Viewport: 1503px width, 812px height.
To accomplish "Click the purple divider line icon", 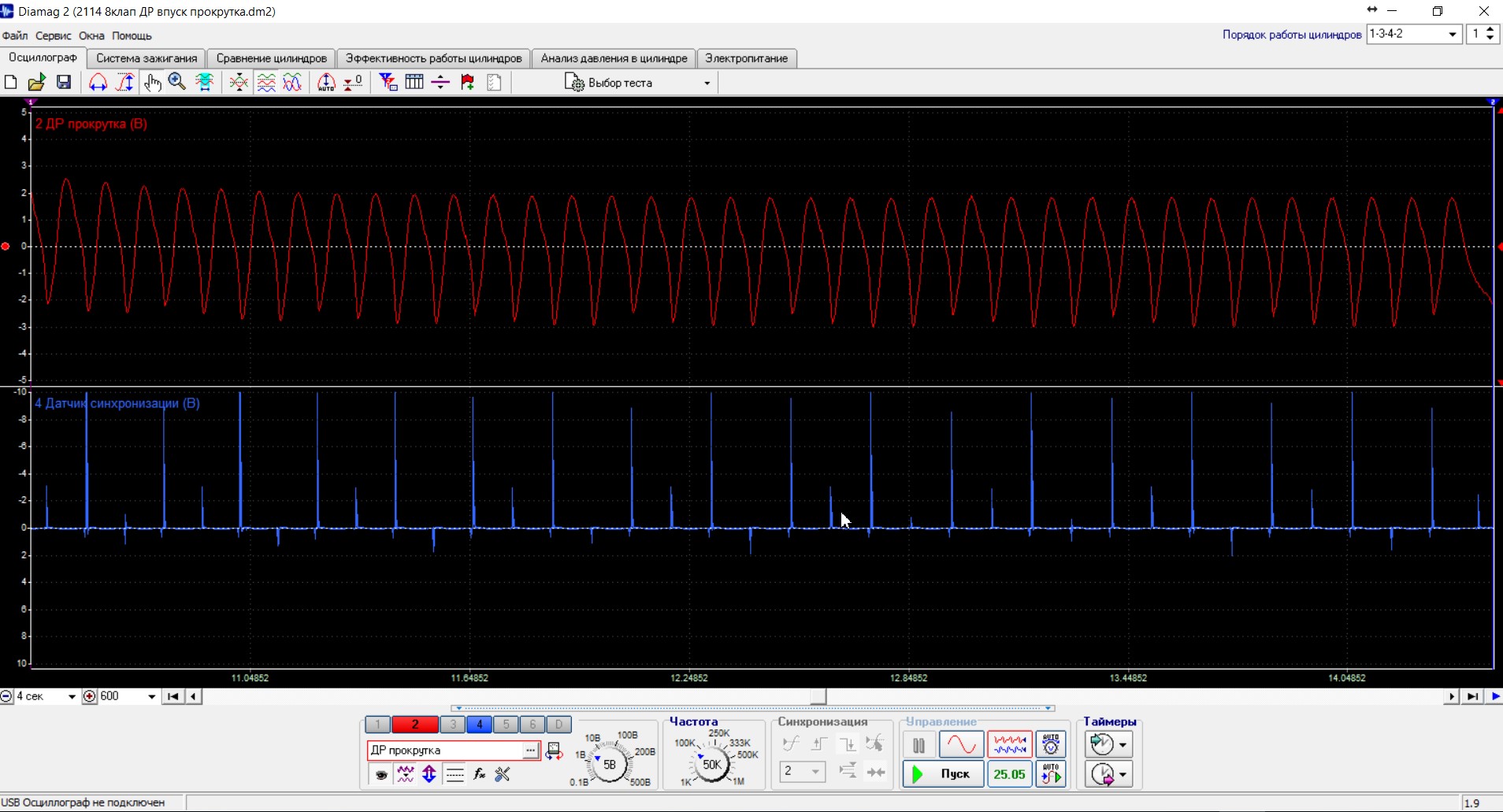I will tap(441, 83).
